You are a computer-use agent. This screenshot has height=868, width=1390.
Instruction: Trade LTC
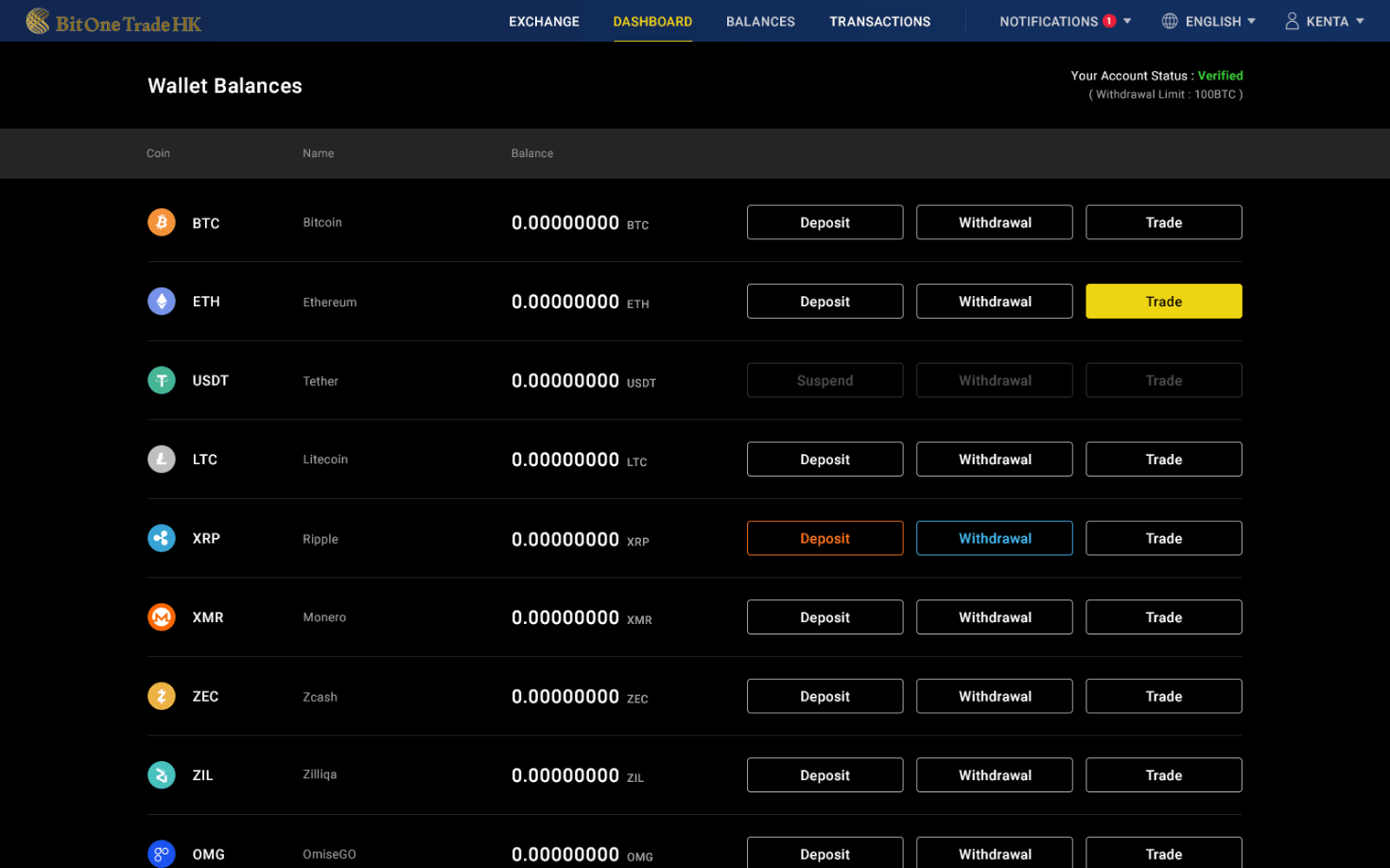(1164, 460)
